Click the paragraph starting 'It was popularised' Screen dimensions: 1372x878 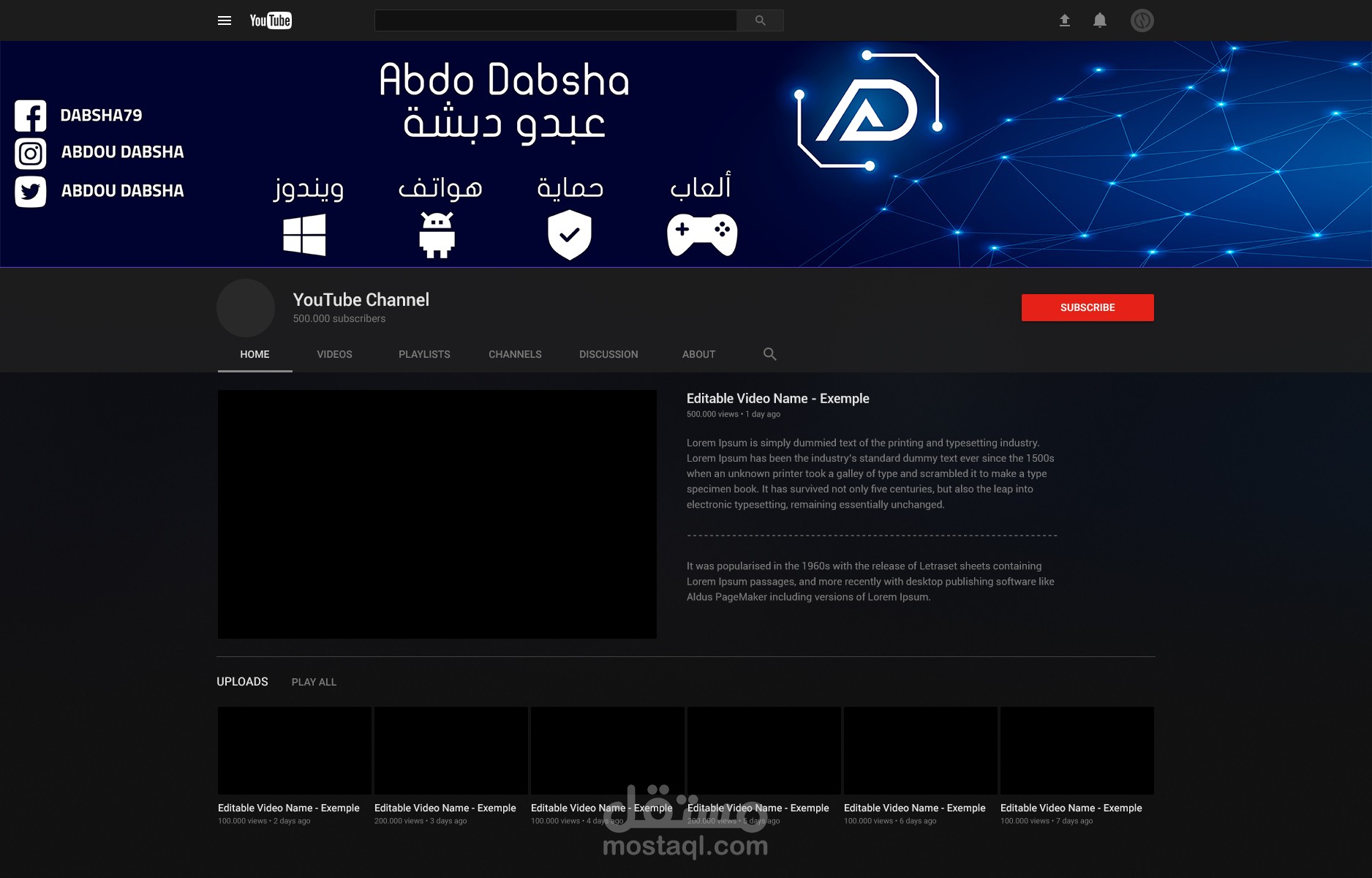click(870, 582)
